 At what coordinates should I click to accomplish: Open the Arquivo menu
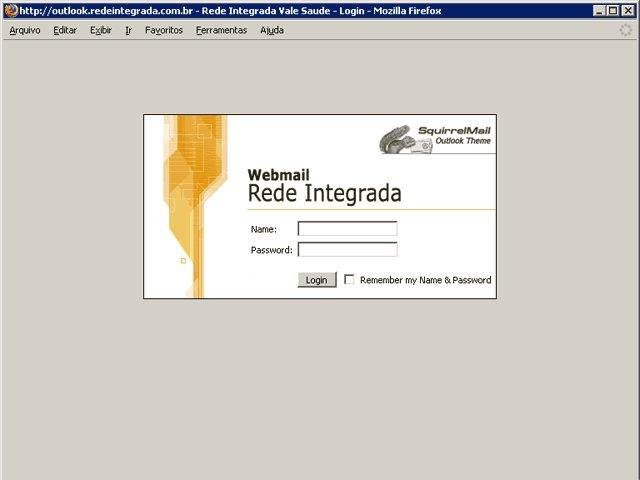point(25,30)
